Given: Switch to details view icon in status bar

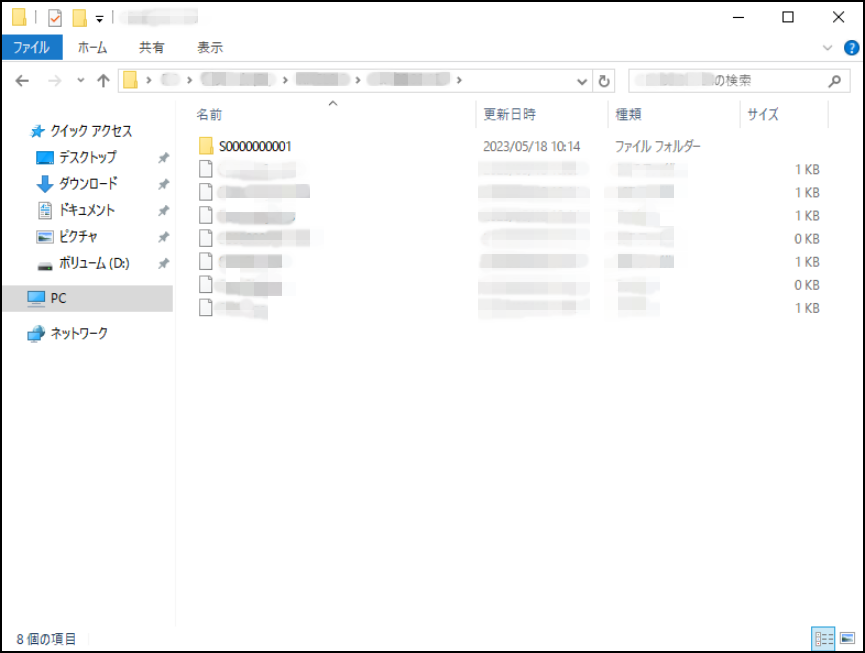Looking at the screenshot, I should (x=823, y=639).
